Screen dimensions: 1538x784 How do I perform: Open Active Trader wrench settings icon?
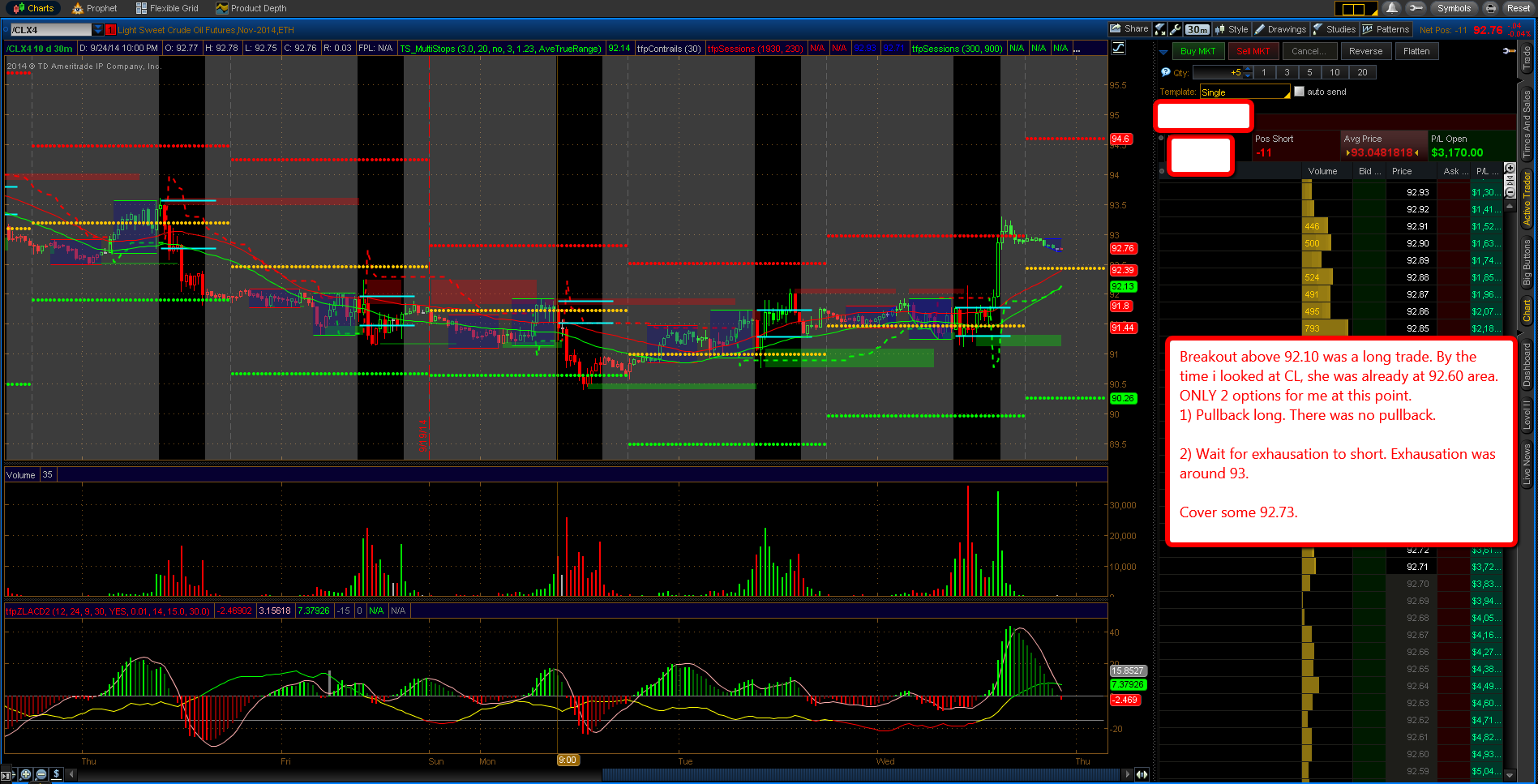[1508, 51]
